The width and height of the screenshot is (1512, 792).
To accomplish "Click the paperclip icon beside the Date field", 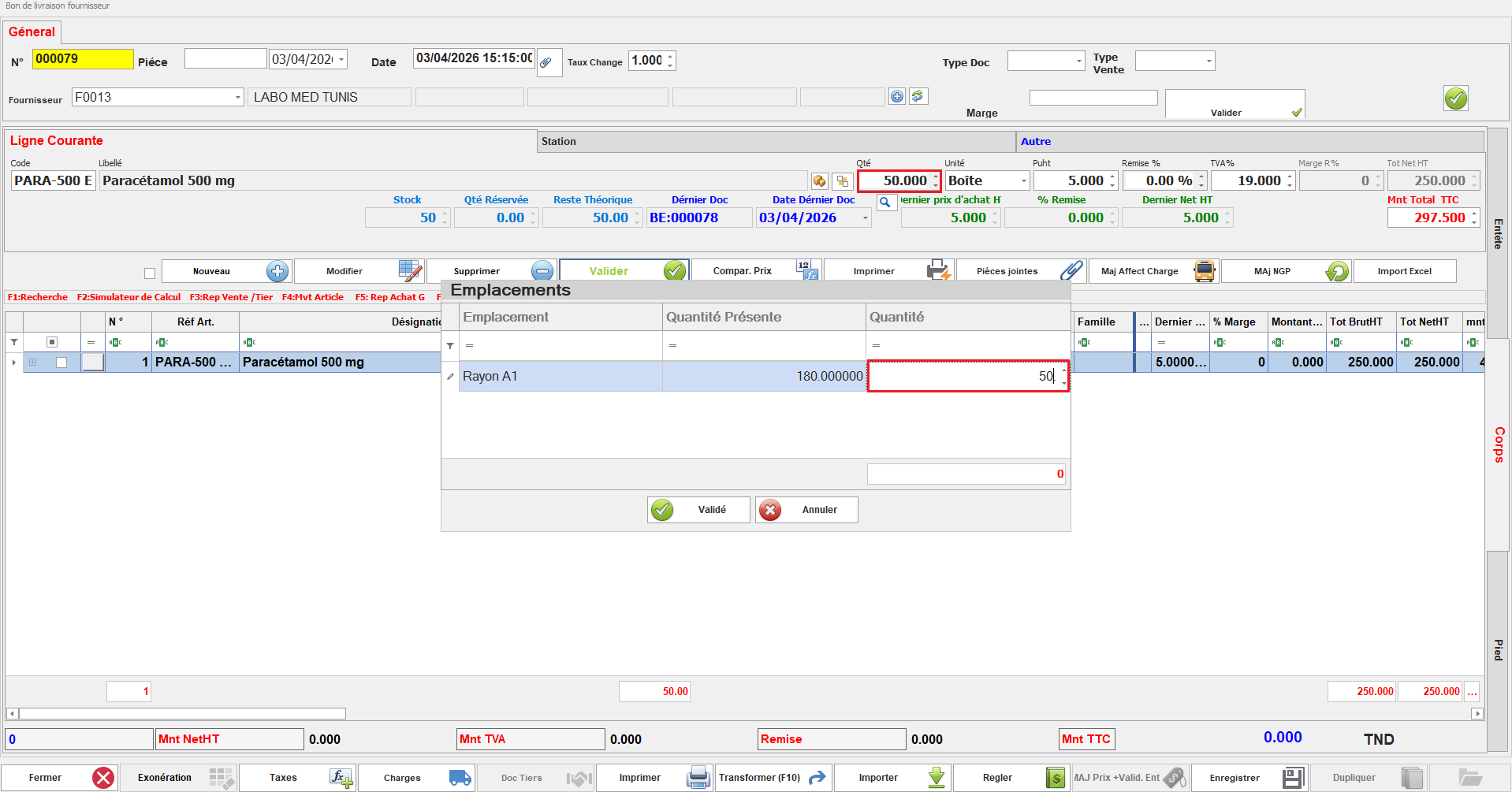I will [546, 62].
